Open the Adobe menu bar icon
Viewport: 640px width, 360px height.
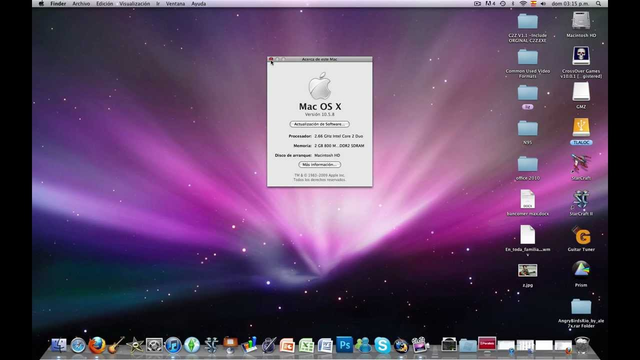[490, 4]
